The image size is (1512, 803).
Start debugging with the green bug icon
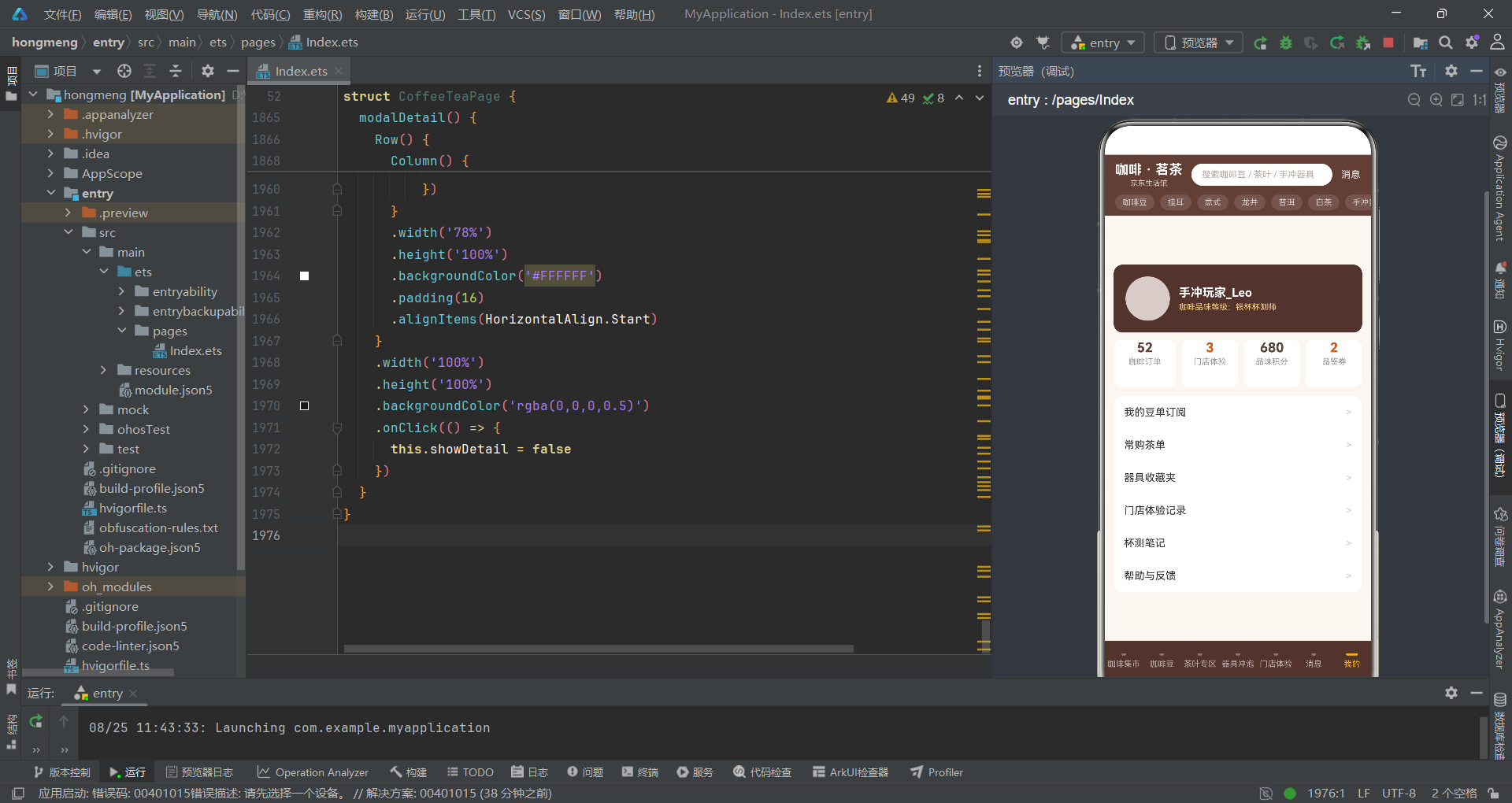[x=1286, y=43]
